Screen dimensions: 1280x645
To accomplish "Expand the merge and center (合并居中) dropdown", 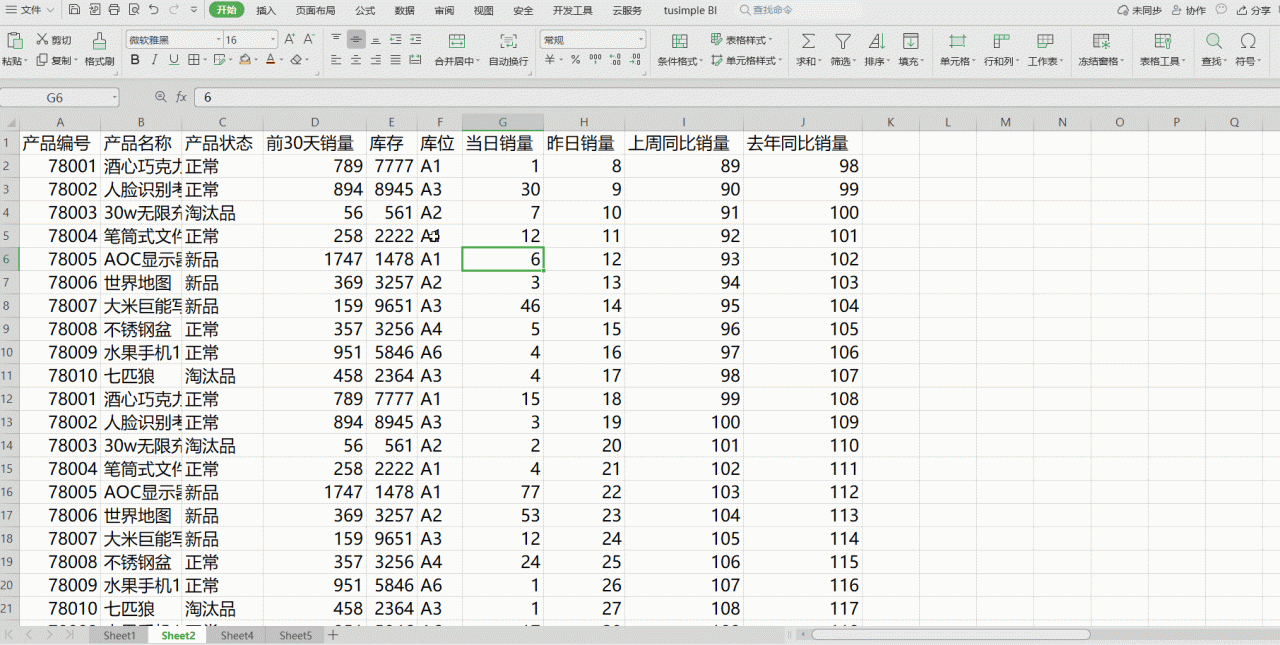I will [x=476, y=61].
